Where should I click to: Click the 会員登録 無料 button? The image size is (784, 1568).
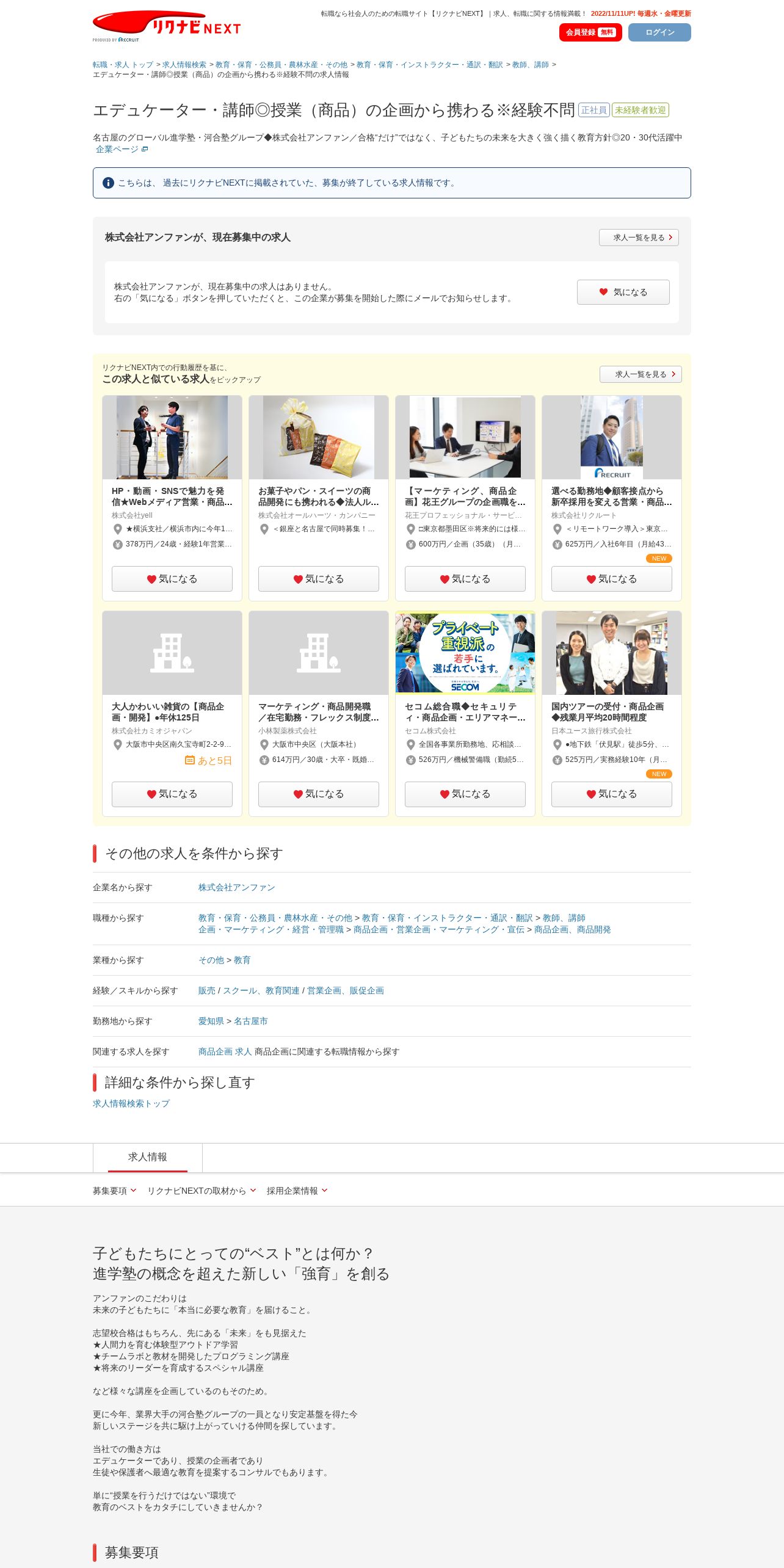click(x=590, y=32)
